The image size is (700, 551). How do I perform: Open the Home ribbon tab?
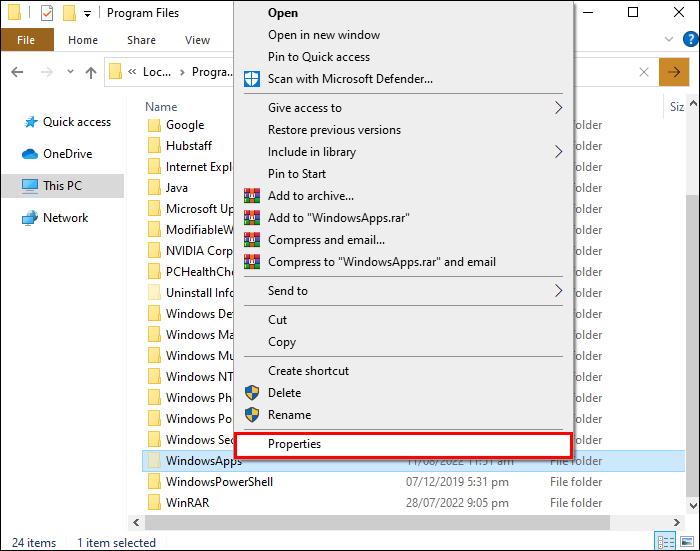pyautogui.click(x=83, y=40)
